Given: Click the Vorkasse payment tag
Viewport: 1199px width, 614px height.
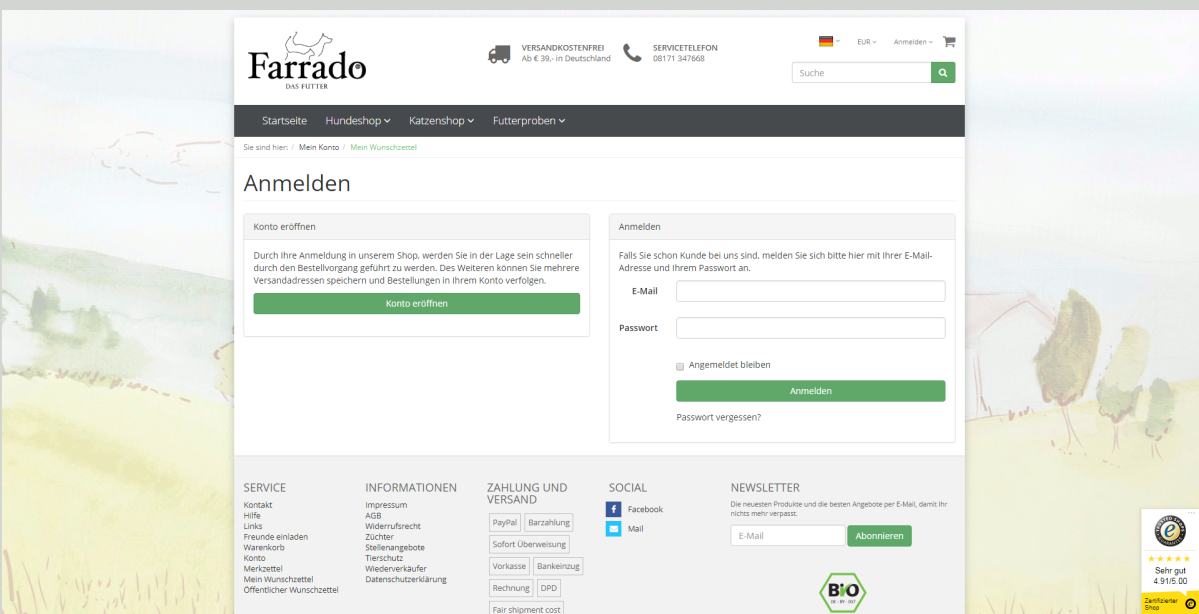Looking at the screenshot, I should 509,567.
